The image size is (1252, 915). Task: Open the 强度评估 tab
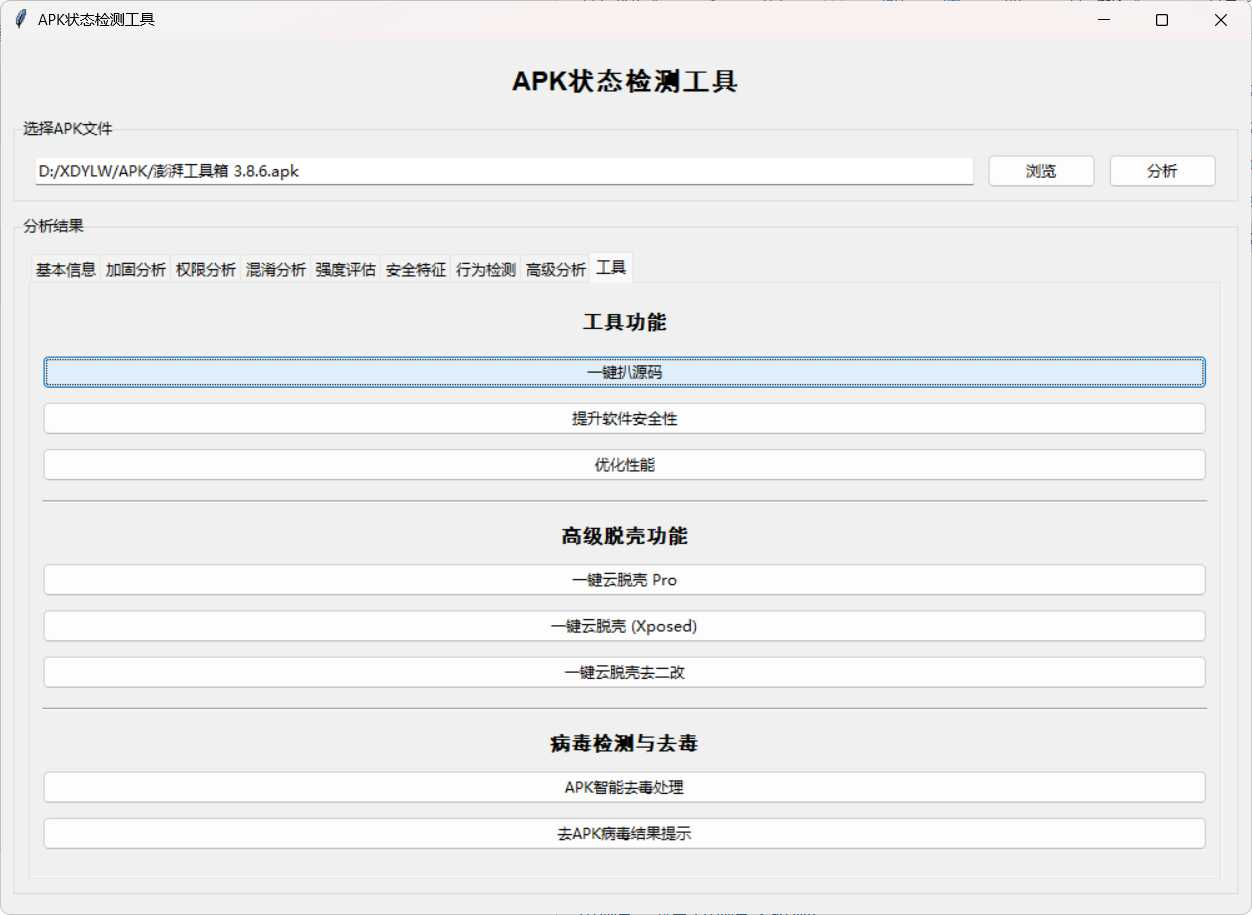[x=345, y=268]
